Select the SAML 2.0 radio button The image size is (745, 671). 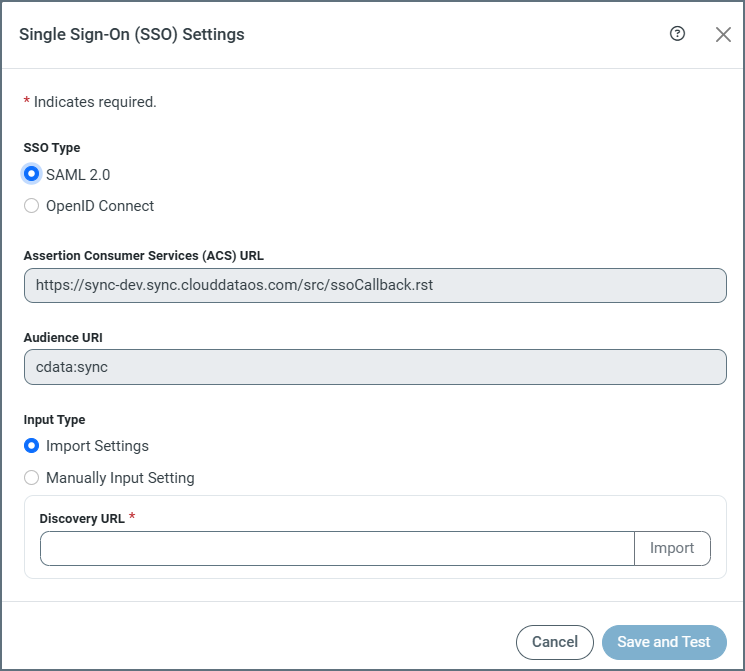pyautogui.click(x=32, y=174)
